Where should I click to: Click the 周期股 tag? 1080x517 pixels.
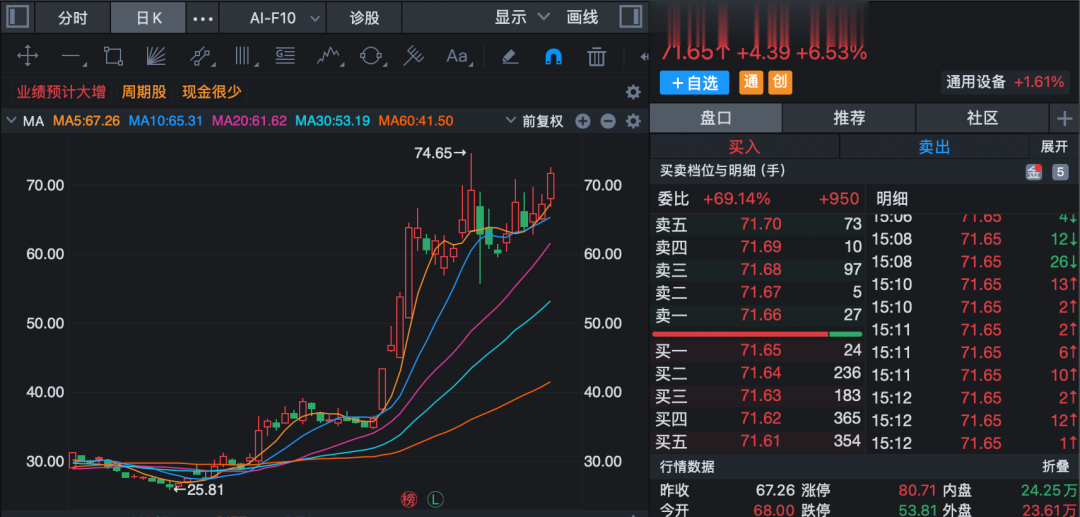click(144, 92)
